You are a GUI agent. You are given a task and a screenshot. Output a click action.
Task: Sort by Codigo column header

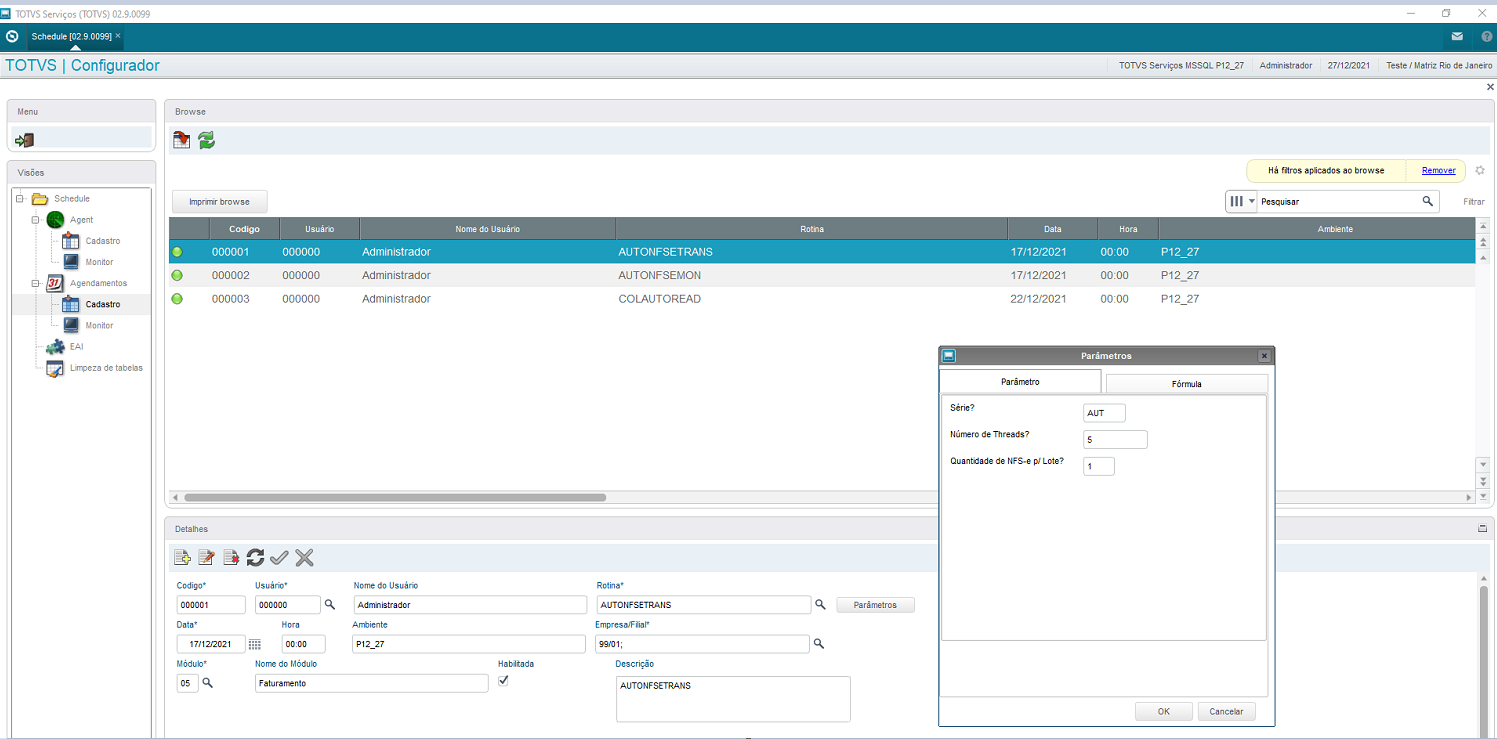244,229
